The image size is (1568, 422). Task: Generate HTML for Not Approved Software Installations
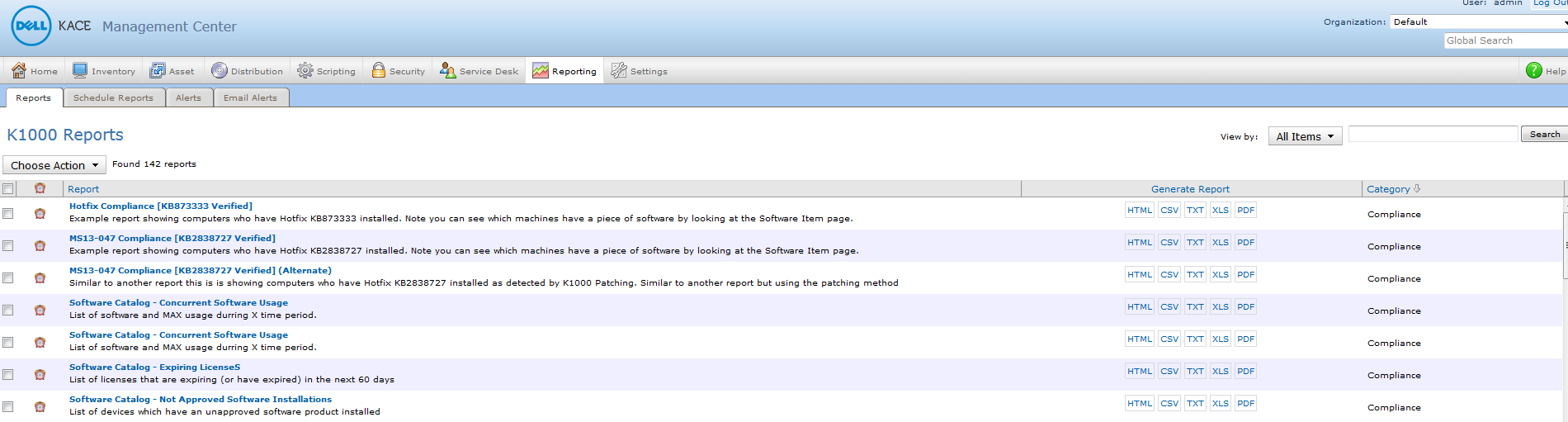pyautogui.click(x=1140, y=403)
